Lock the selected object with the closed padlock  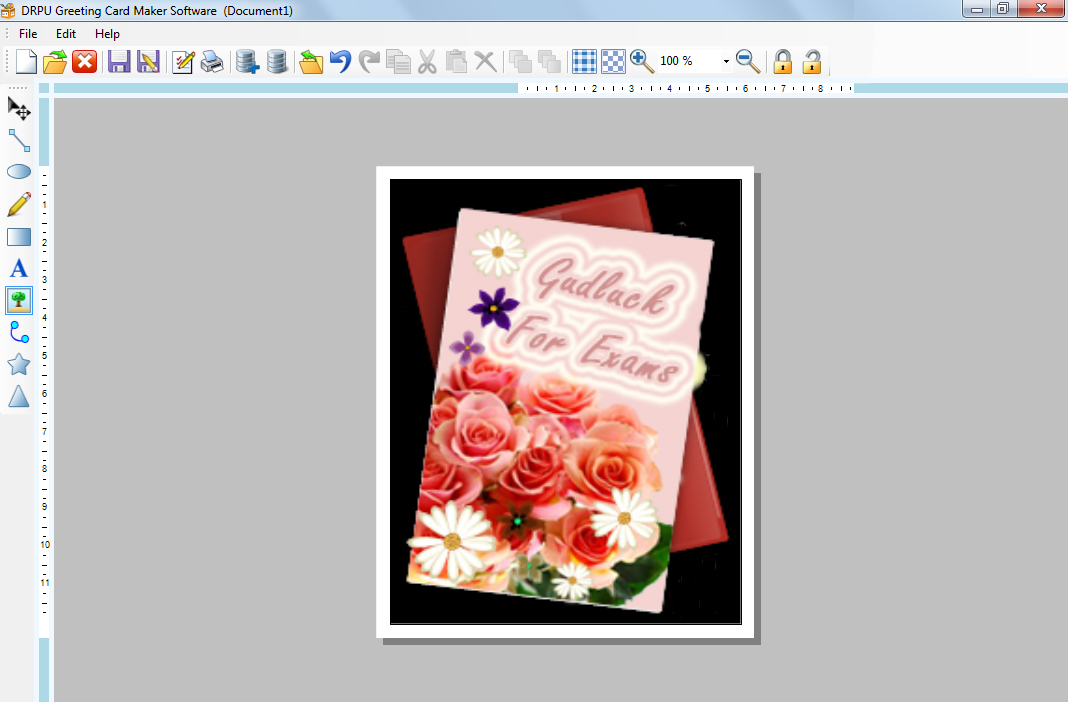pos(783,61)
